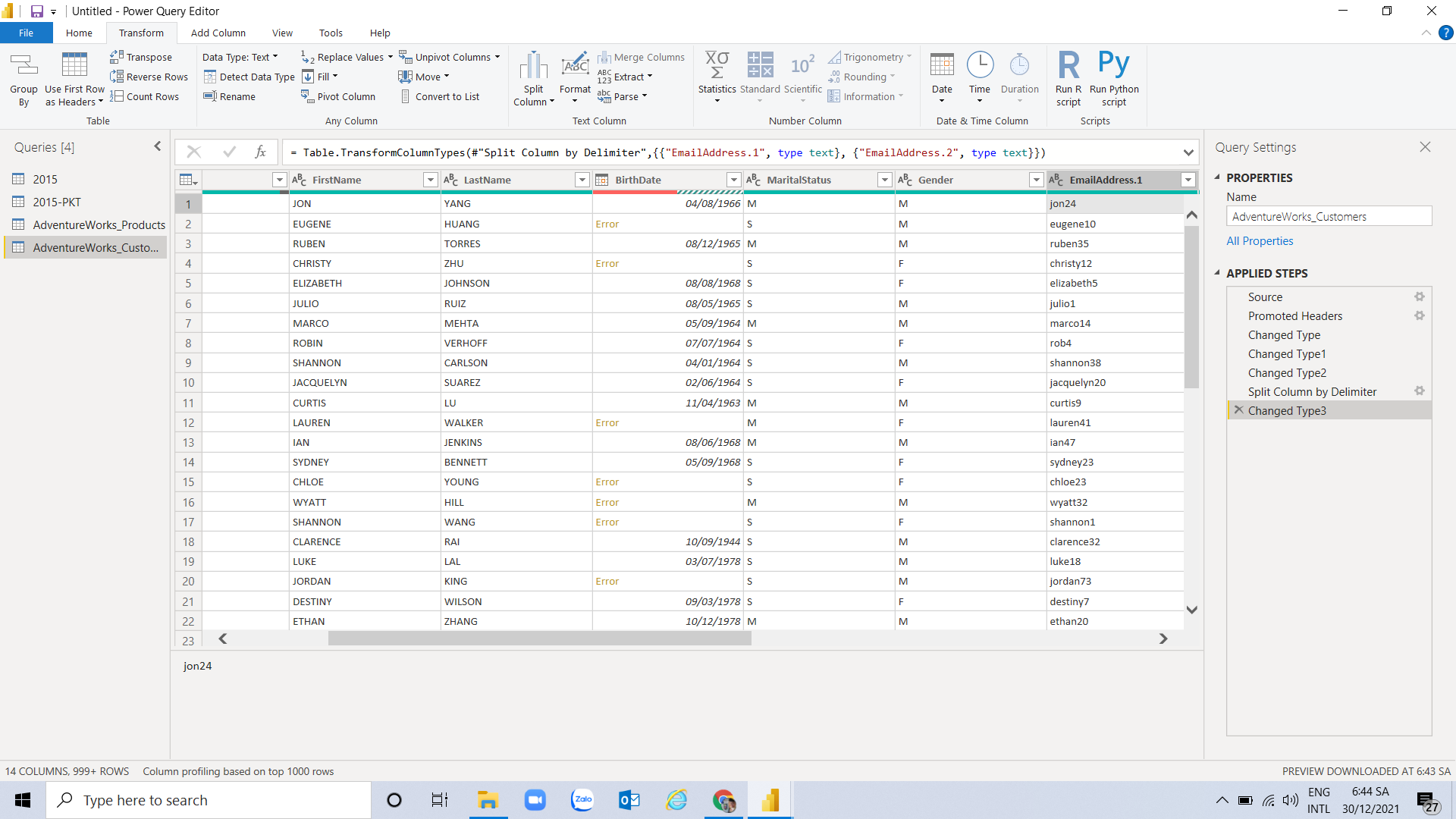This screenshot has width=1456, height=819.
Task: Delete the Changed Type3 step
Action: (x=1238, y=409)
